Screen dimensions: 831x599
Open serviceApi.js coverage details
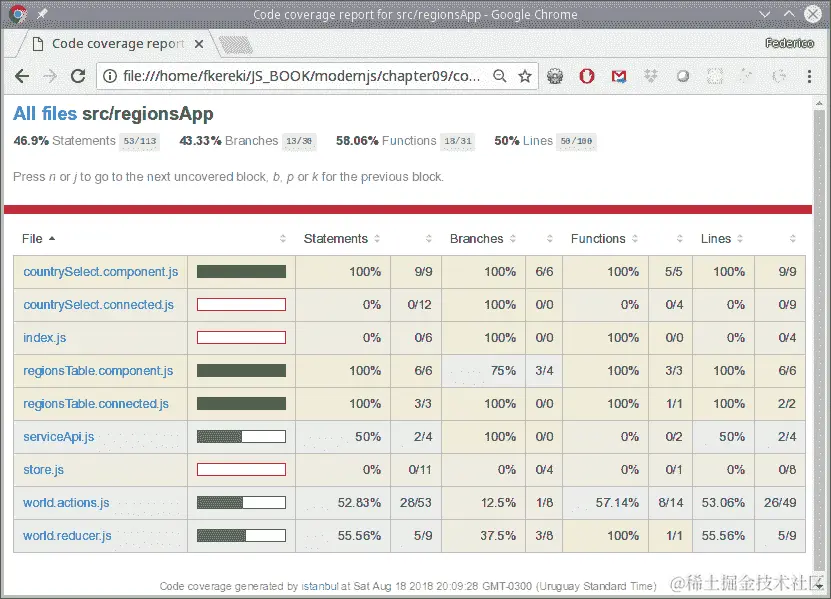58,437
